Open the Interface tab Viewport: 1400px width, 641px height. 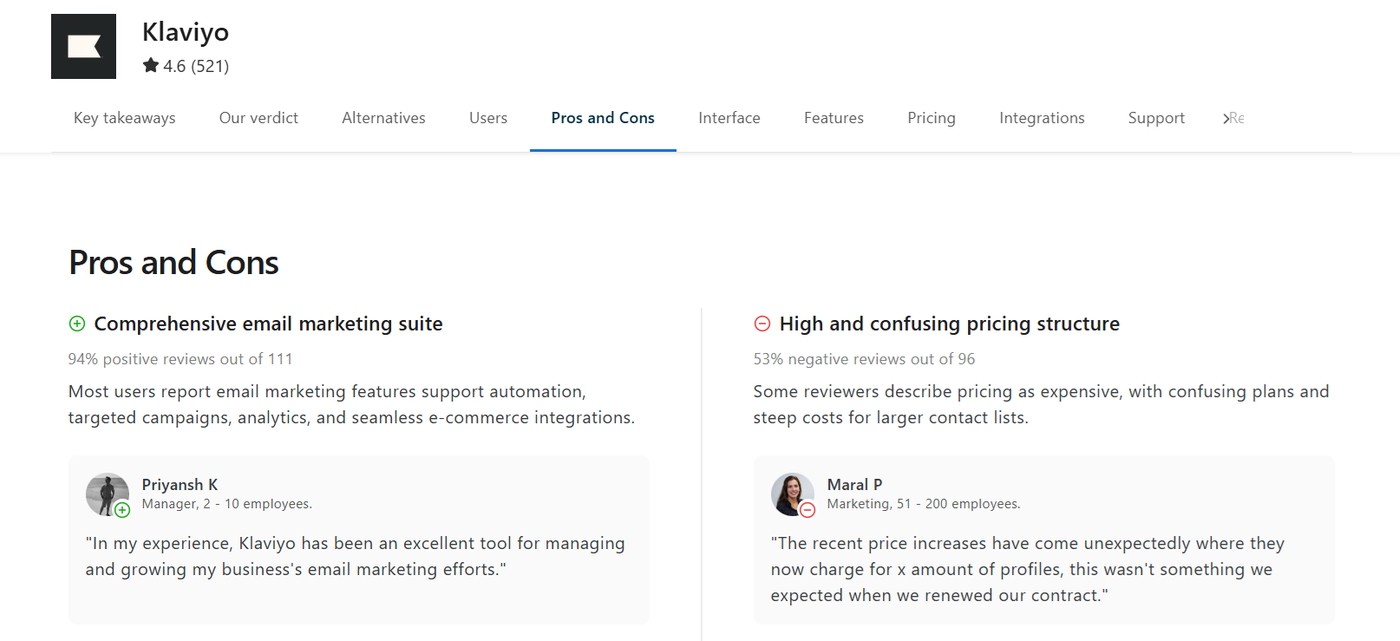729,118
